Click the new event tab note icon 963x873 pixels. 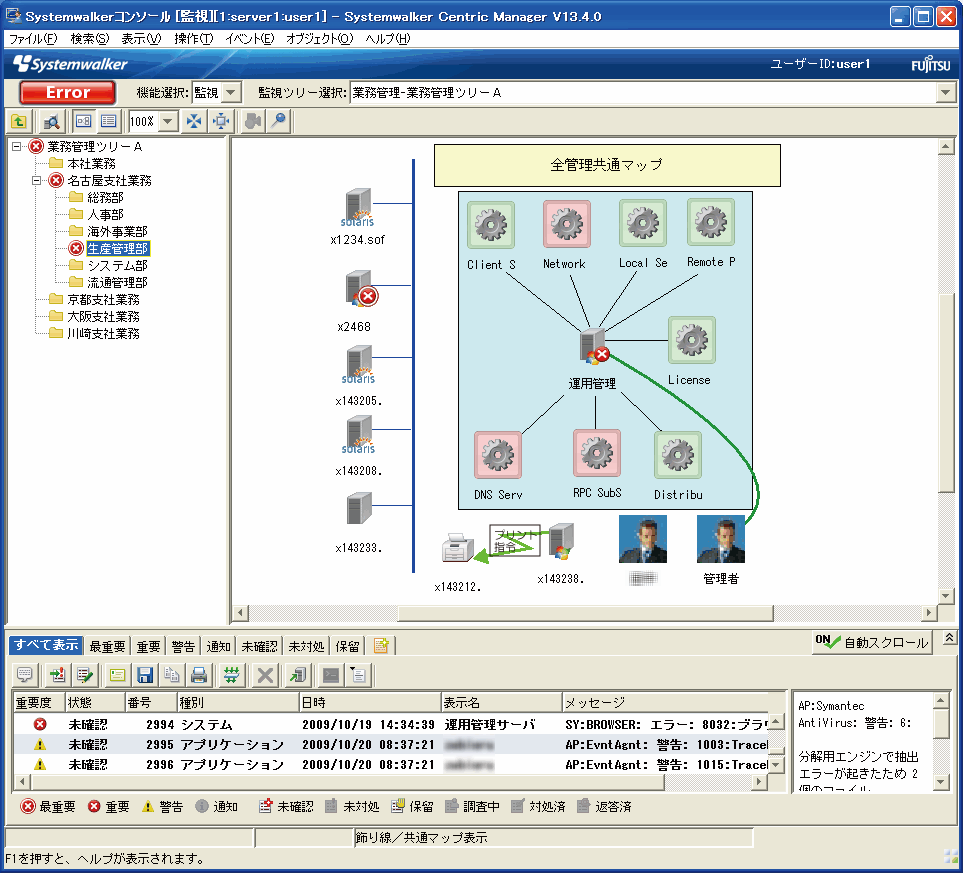coord(381,646)
